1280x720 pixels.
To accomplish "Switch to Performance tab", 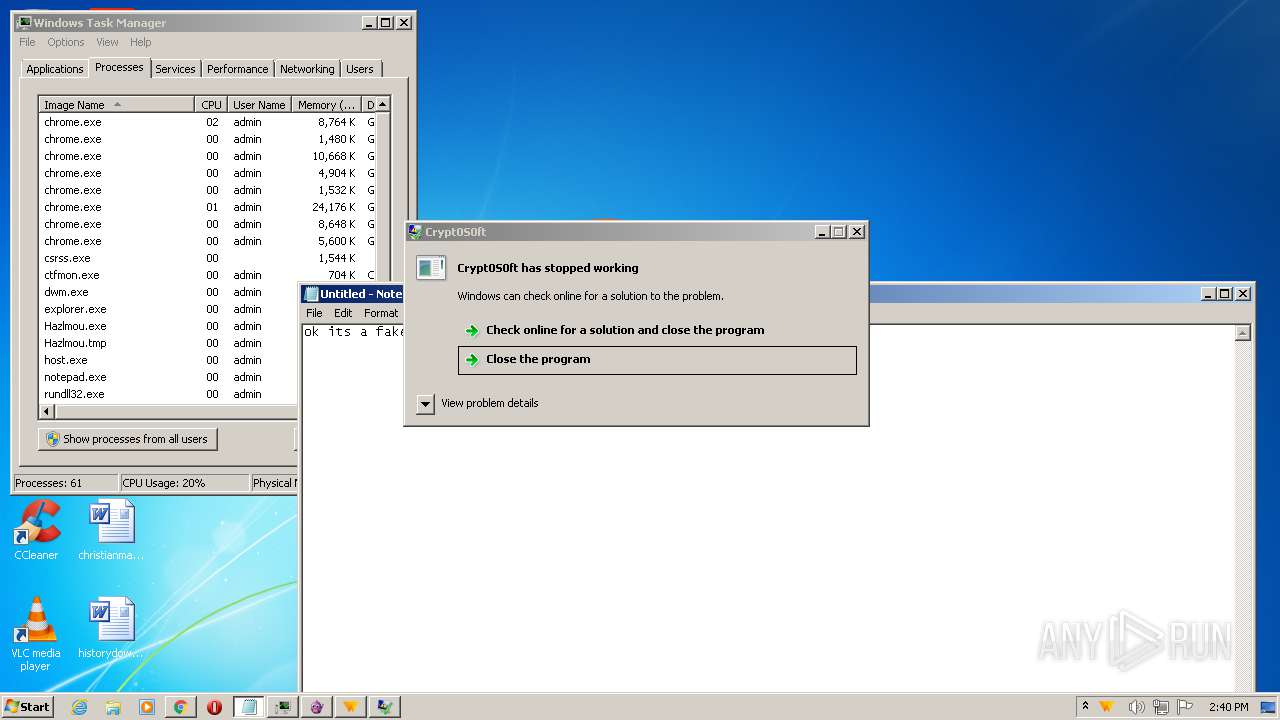I will tap(238, 69).
